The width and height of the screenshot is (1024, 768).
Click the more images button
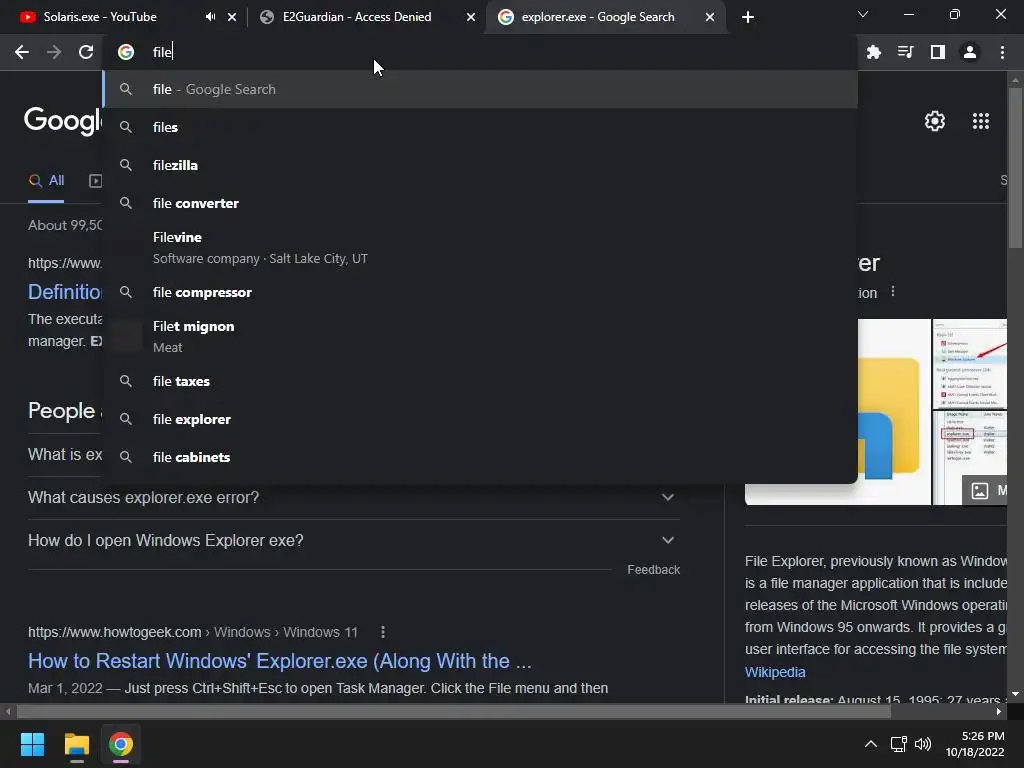click(x=984, y=490)
